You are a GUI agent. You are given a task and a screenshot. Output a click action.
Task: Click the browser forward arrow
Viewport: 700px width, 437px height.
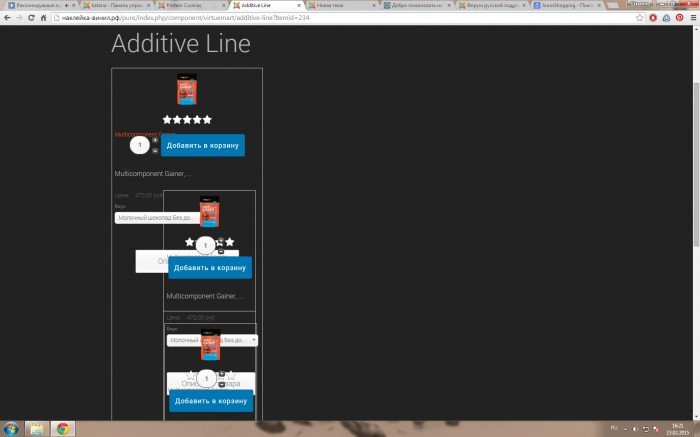[x=19, y=18]
